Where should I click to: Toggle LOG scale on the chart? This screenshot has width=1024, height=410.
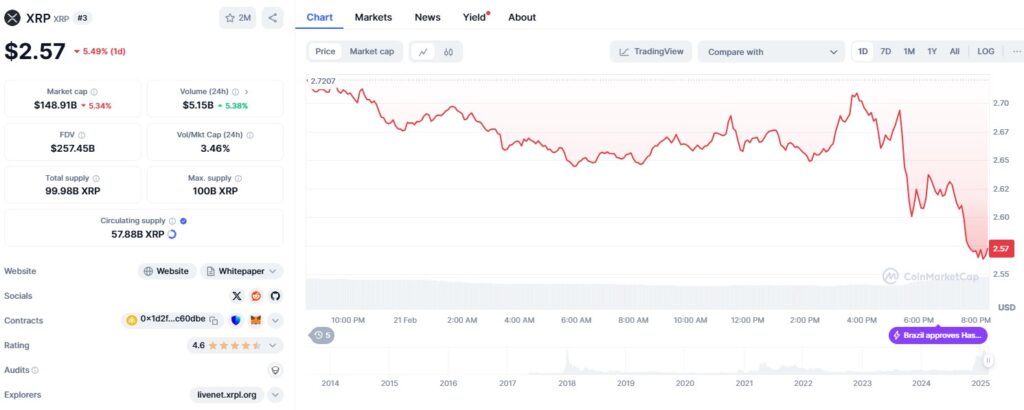(986, 51)
